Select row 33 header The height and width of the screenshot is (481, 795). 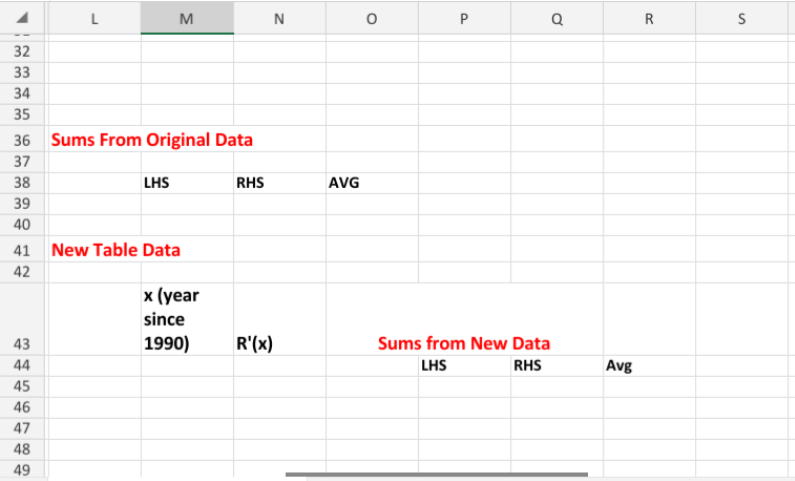(x=22, y=72)
